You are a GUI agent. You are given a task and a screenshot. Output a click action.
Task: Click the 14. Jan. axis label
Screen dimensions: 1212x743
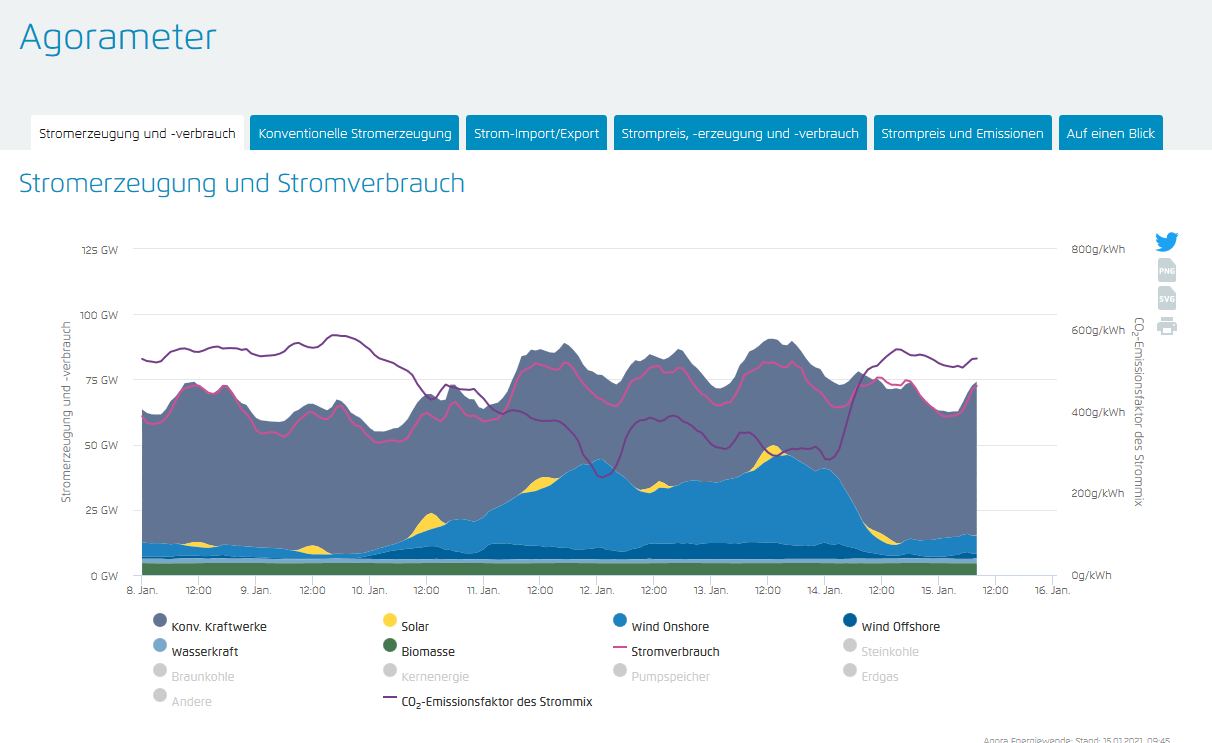point(824,590)
